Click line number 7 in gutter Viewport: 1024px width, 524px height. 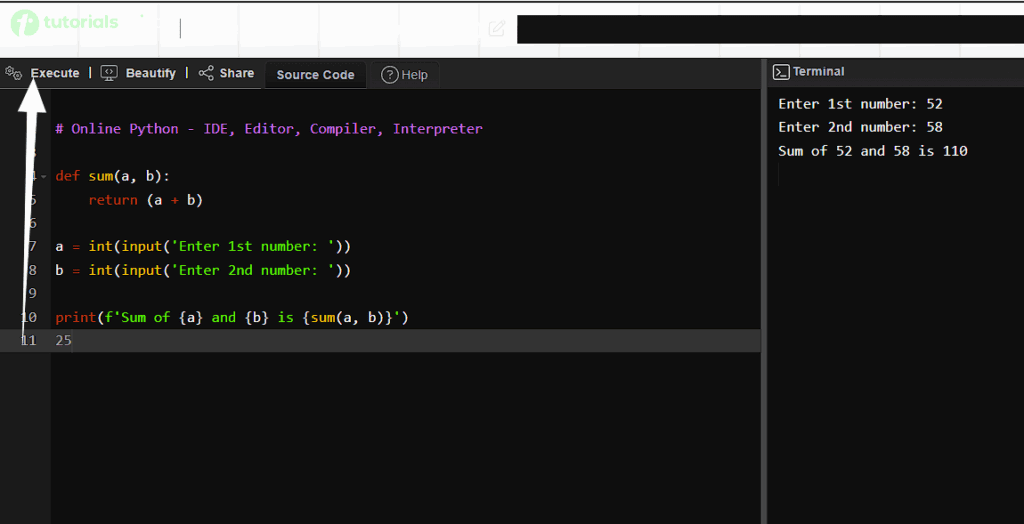tap(32, 246)
